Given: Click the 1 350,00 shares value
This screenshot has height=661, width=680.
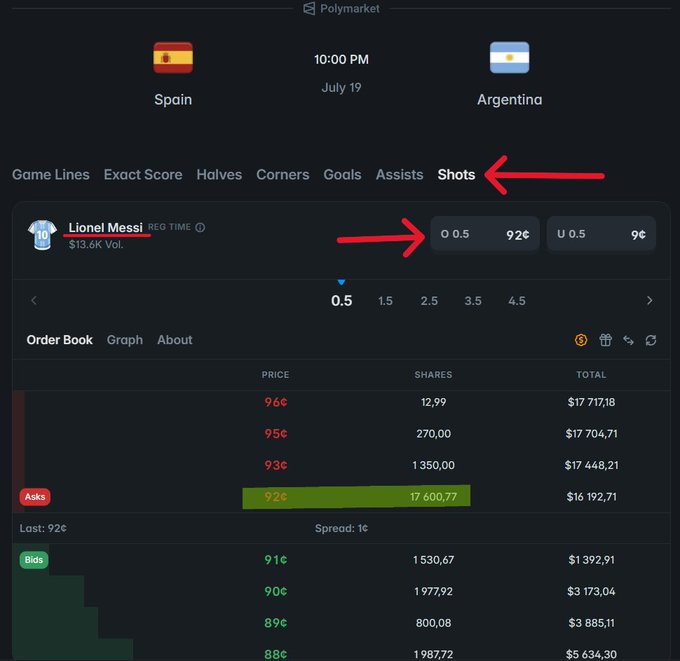Looking at the screenshot, I should click(434, 465).
